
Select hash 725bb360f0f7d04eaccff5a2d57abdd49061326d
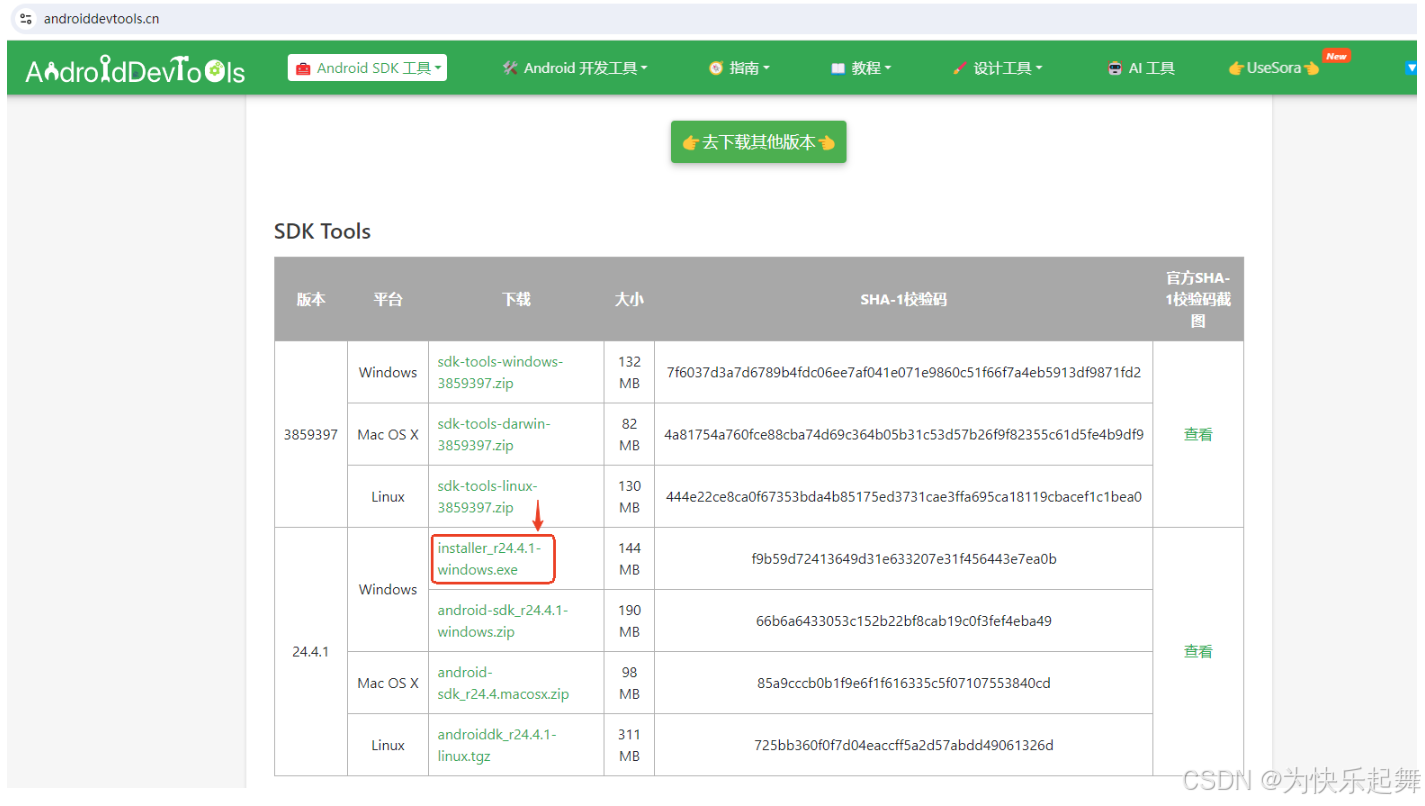pos(904,745)
